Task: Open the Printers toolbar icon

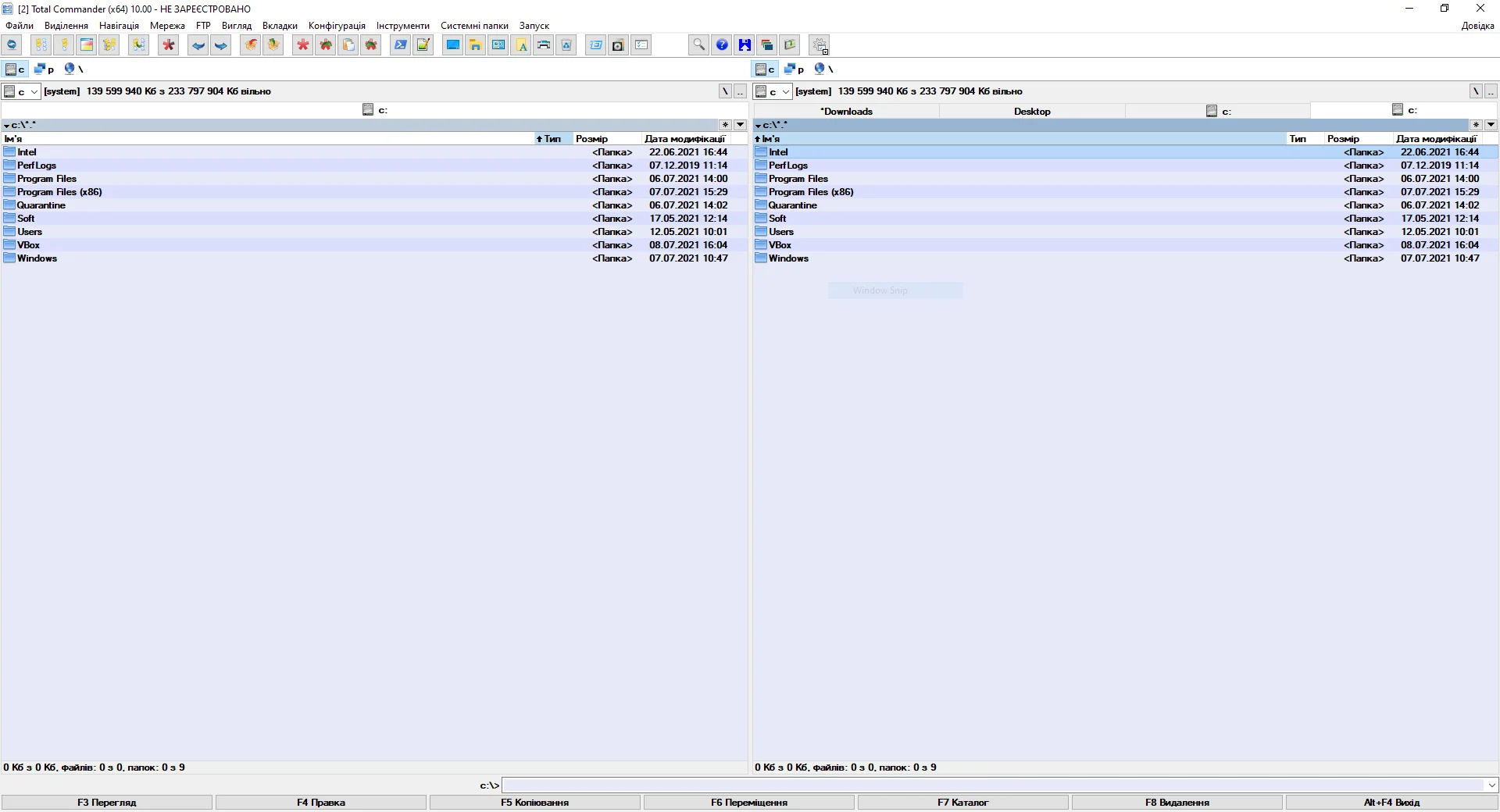Action: (x=544, y=45)
